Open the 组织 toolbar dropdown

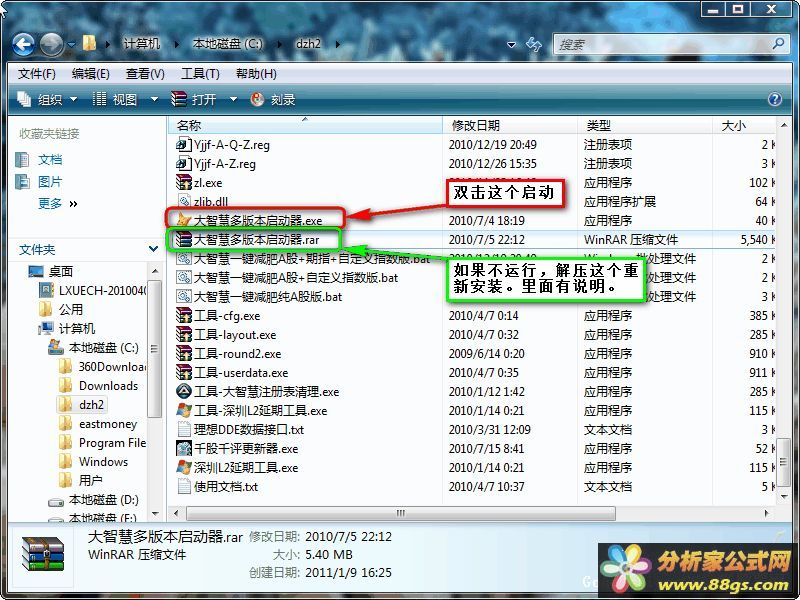click(47, 99)
